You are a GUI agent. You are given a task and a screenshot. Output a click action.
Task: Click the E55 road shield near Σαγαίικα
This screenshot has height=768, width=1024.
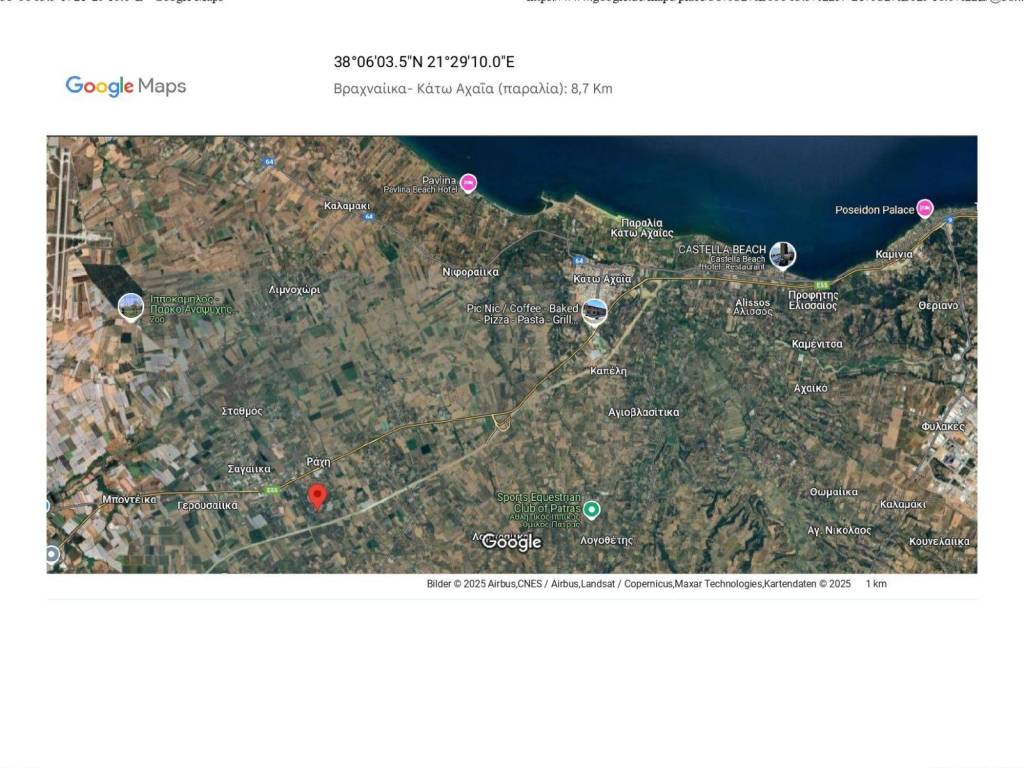point(271,490)
